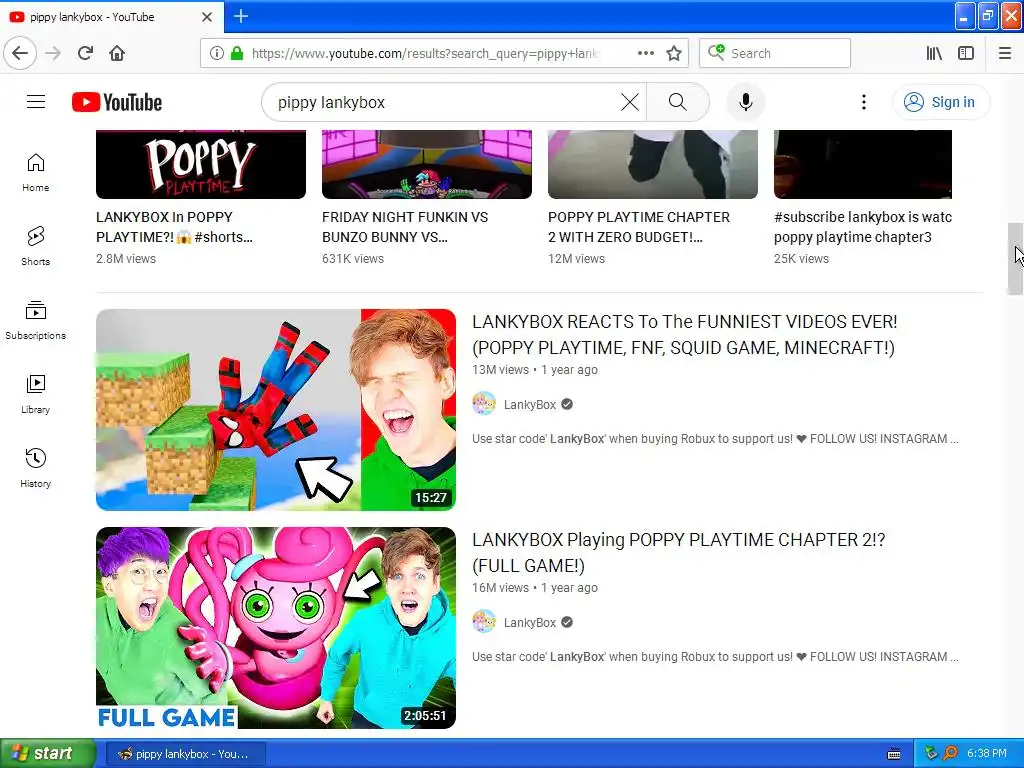Click the green padlock security icon
Viewport: 1024px width, 768px height.
[237, 53]
